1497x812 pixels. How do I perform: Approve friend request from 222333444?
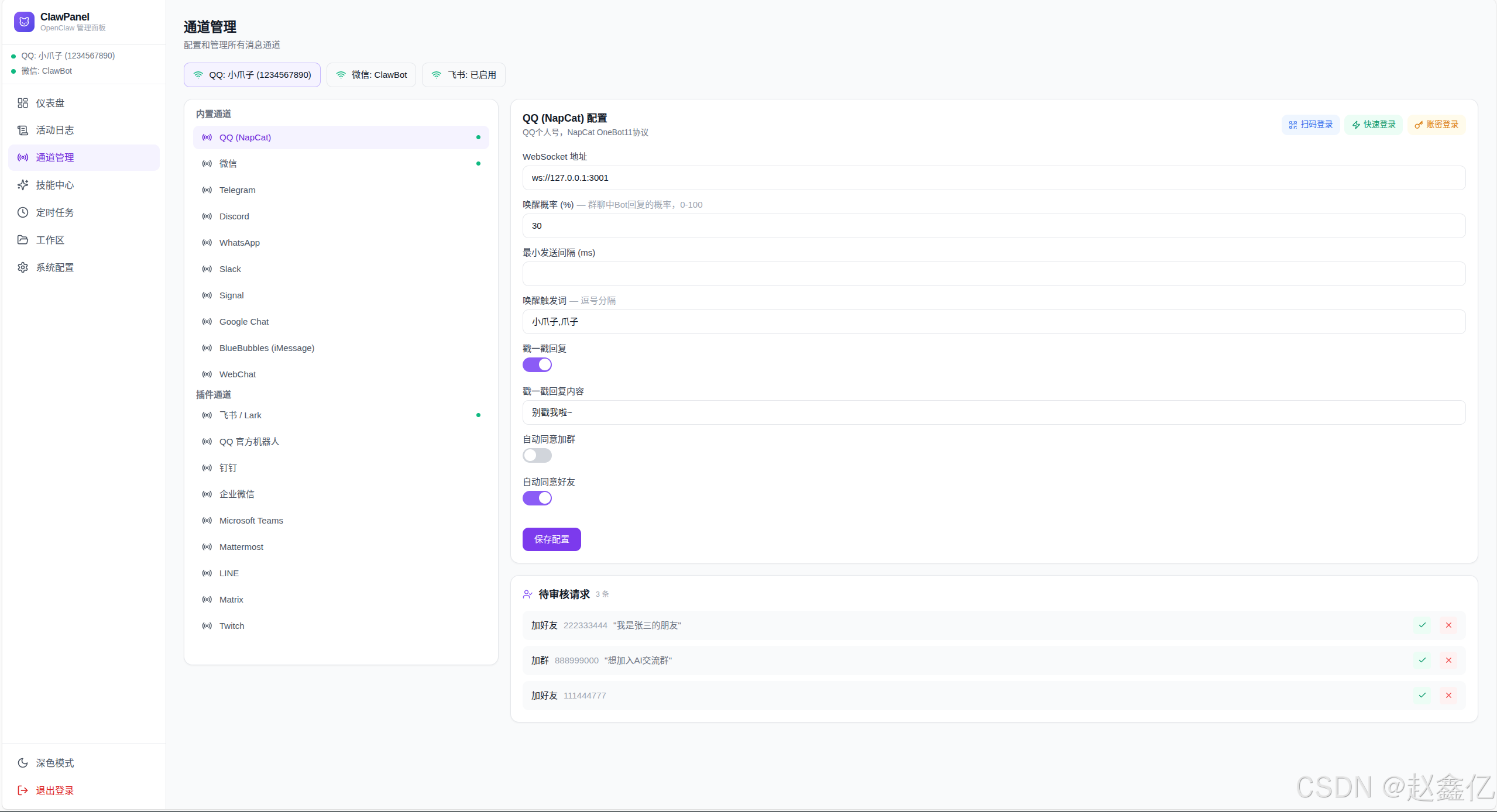point(1422,625)
